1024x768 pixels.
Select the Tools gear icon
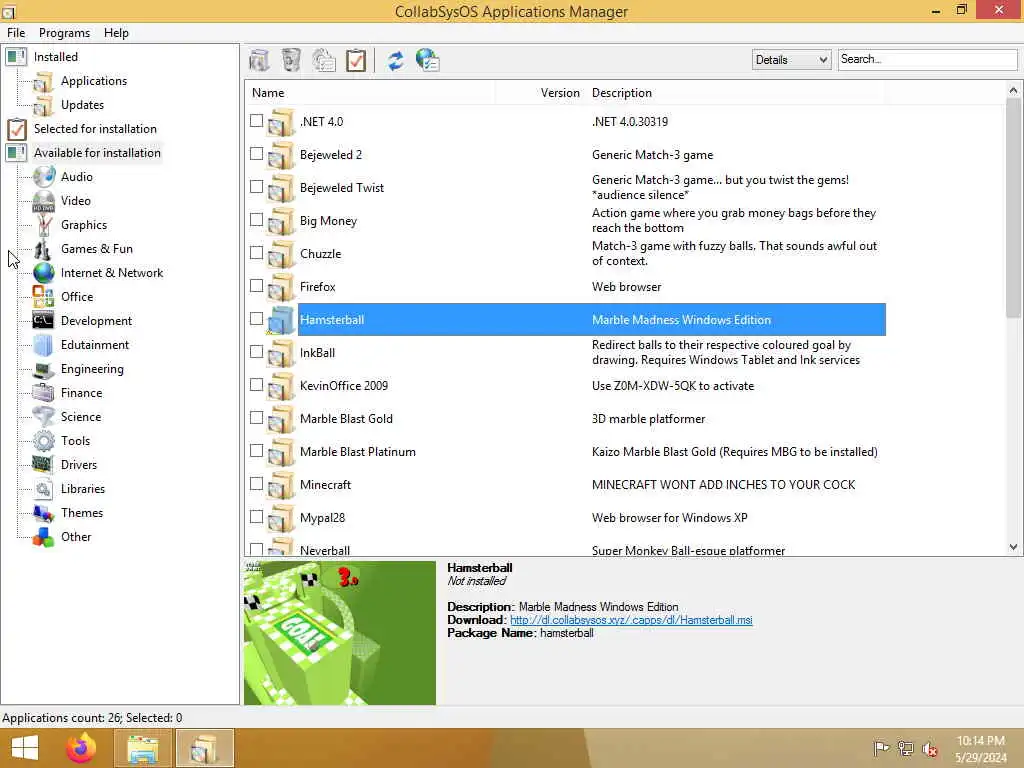pos(44,441)
